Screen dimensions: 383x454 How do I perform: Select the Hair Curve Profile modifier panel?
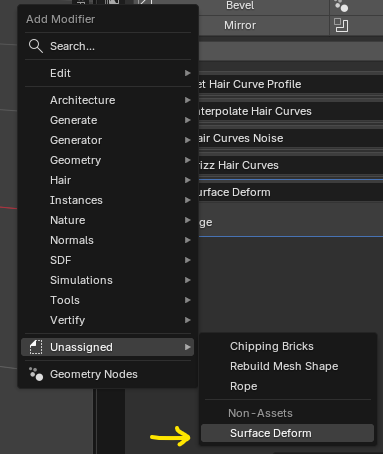(291, 84)
